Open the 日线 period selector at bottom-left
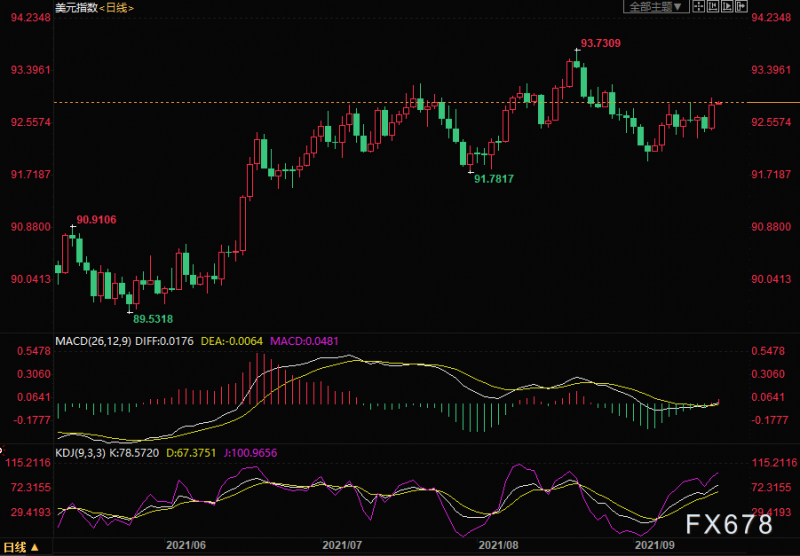This screenshot has height=556, width=800. [x=21, y=548]
